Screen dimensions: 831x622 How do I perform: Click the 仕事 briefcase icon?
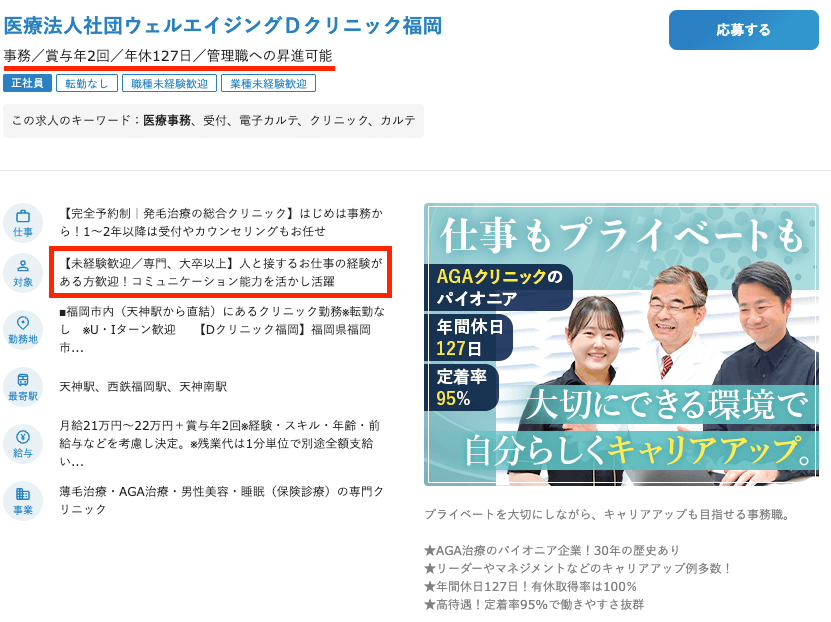pyautogui.click(x=23, y=223)
